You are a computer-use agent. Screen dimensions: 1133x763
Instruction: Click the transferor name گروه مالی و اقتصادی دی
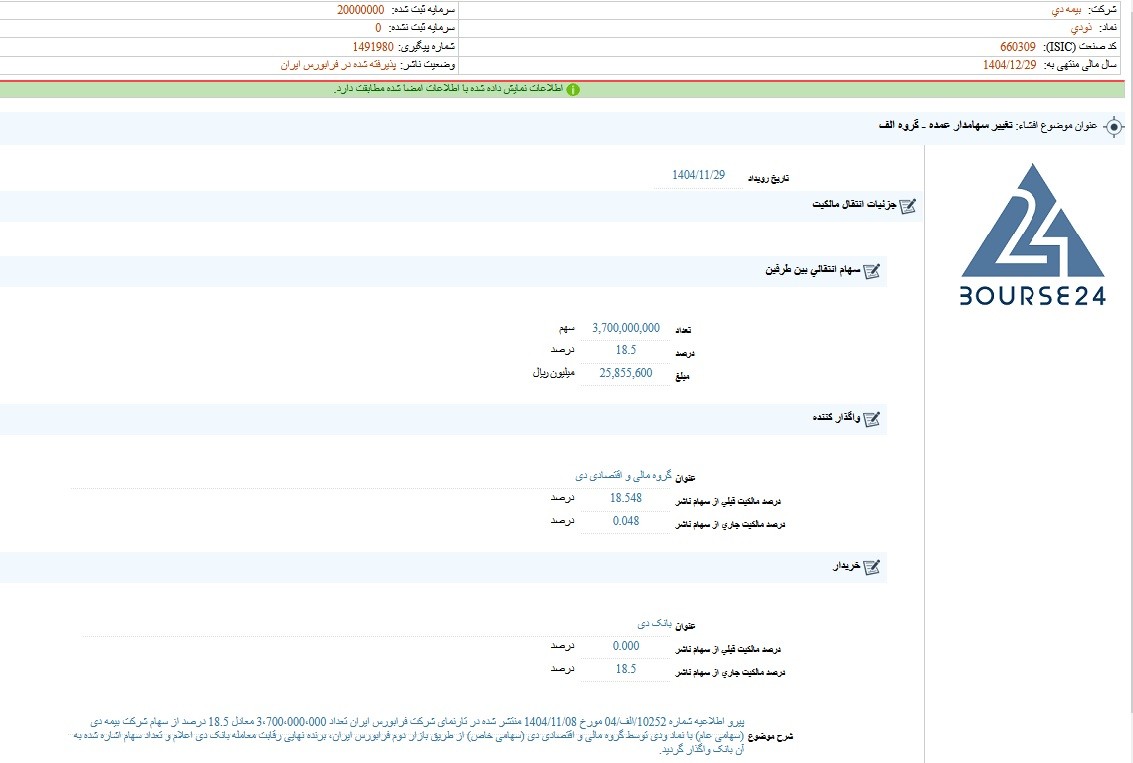[624, 475]
